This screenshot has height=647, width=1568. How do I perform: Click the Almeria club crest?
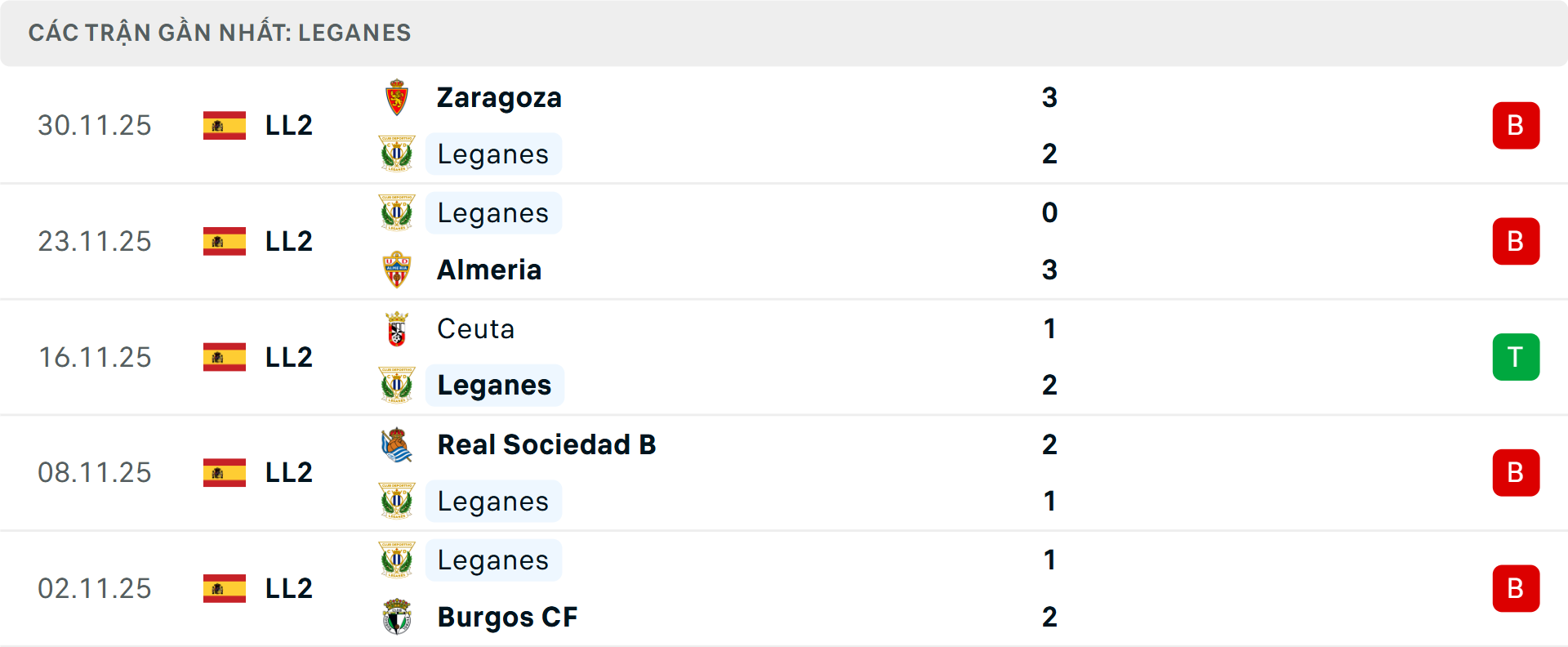(x=397, y=270)
